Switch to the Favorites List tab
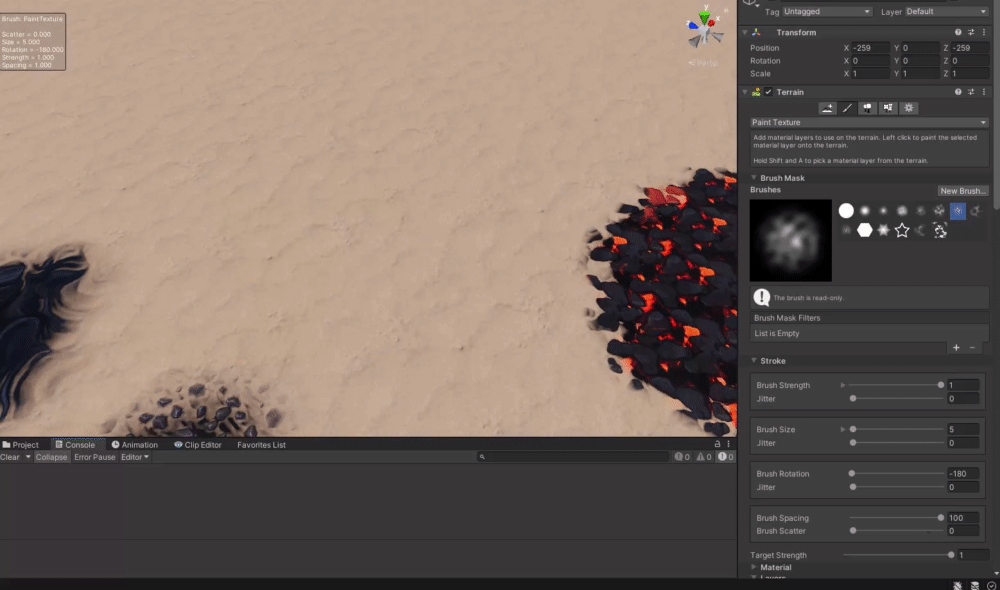The image size is (1000, 590). 261,445
